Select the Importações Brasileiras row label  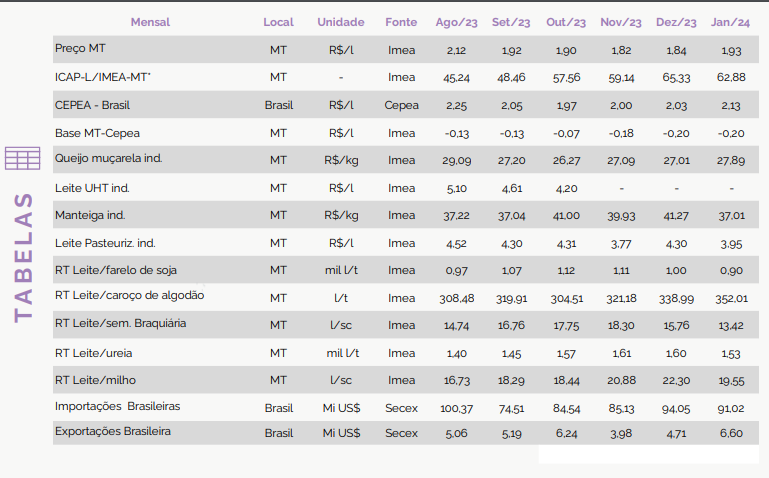click(117, 406)
